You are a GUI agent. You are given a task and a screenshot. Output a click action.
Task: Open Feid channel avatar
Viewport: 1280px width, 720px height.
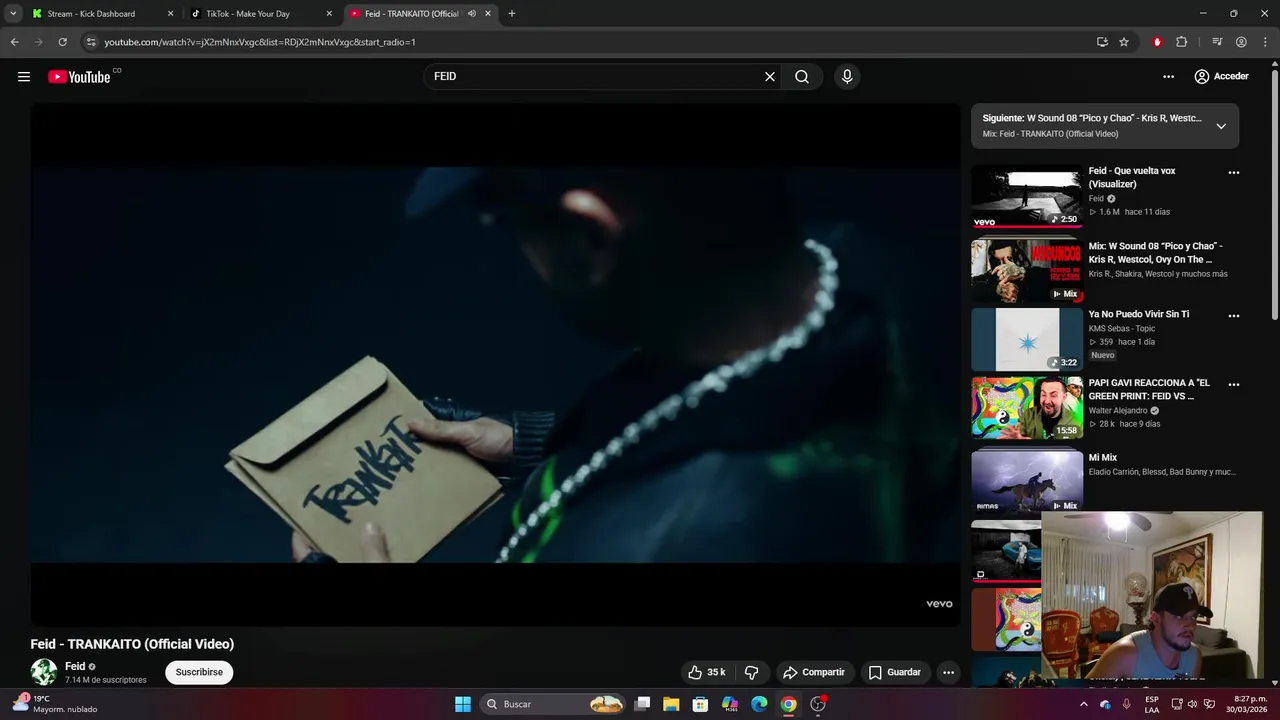(44, 672)
